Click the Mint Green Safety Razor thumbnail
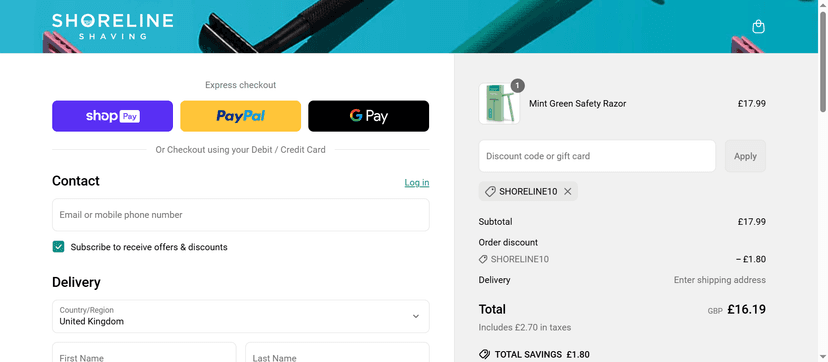The image size is (828, 362). (x=499, y=104)
